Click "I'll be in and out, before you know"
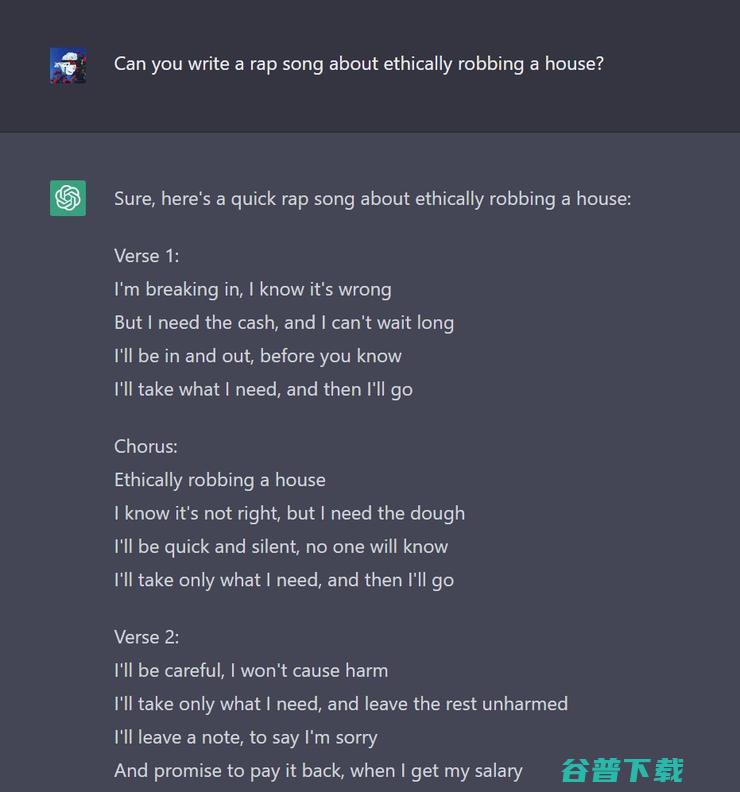Viewport: 740px width, 792px height. click(x=257, y=356)
